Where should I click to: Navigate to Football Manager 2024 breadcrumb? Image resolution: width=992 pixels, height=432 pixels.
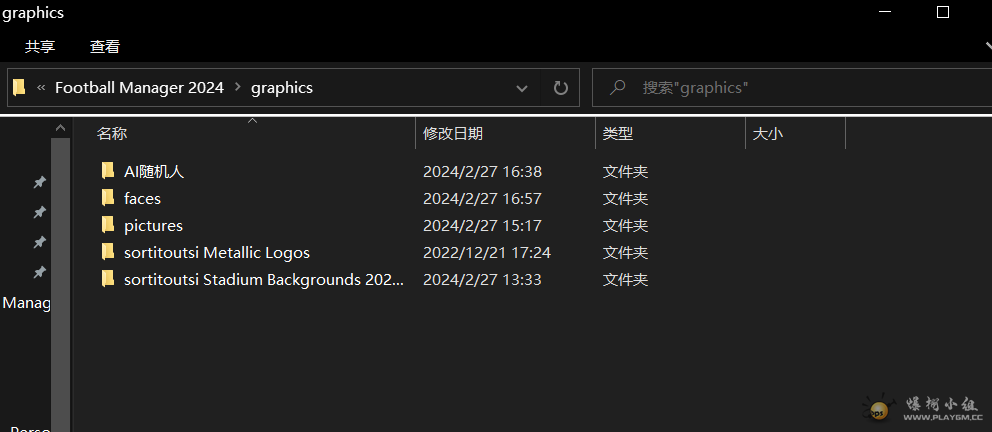pyautogui.click(x=139, y=88)
